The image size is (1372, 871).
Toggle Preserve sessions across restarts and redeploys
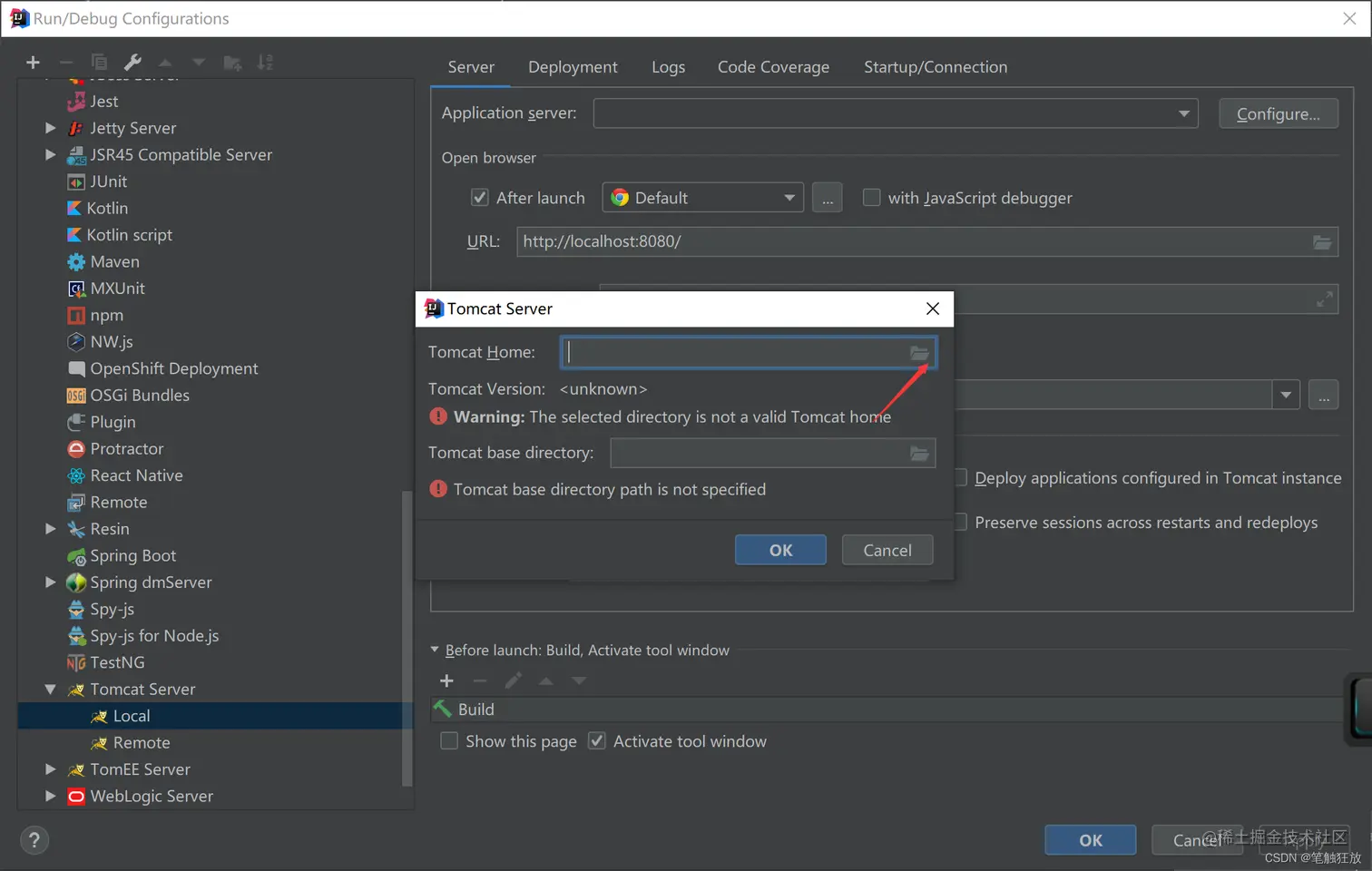tap(961, 523)
